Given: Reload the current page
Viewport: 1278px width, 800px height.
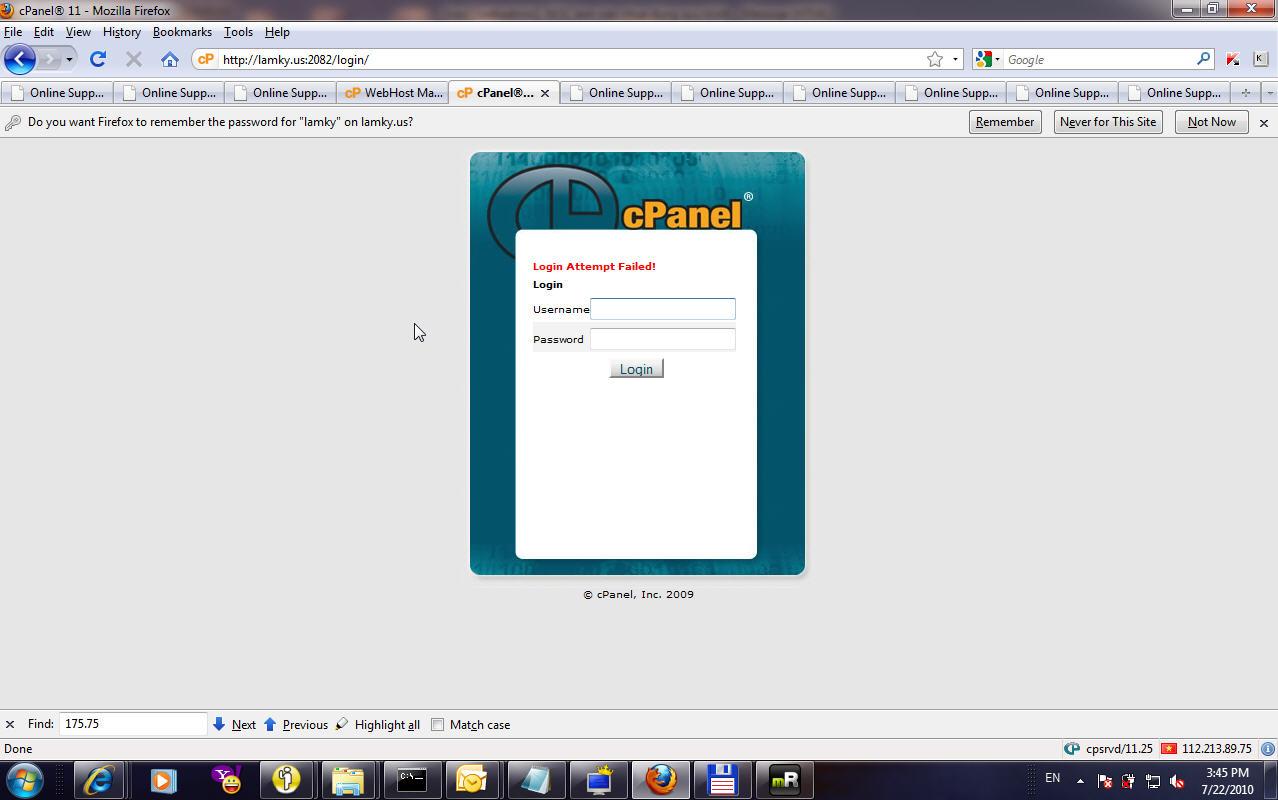Looking at the screenshot, I should pos(98,59).
